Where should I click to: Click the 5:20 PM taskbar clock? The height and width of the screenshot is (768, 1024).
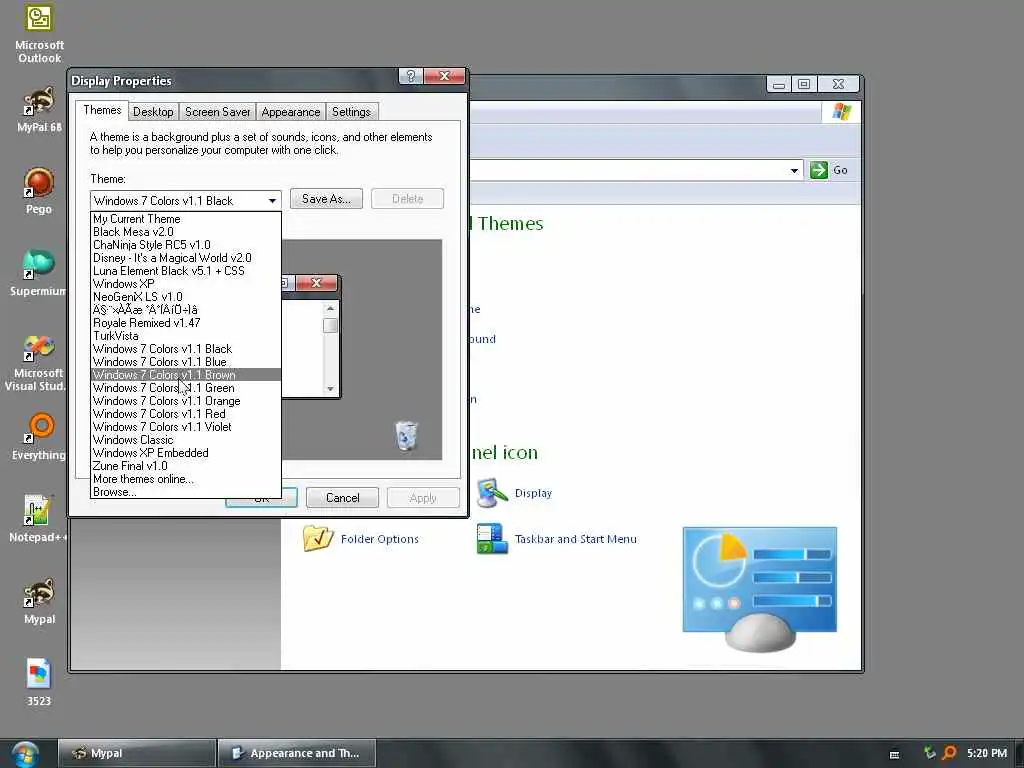click(987, 753)
